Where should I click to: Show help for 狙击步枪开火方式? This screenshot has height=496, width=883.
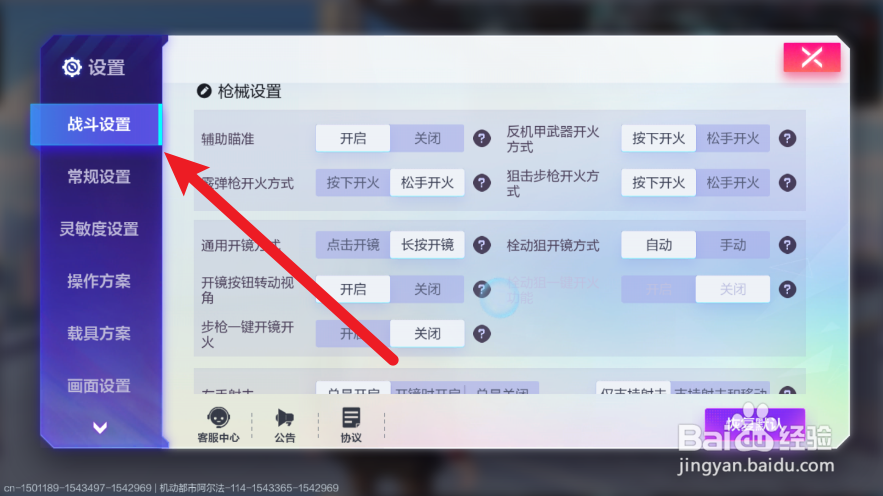[787, 182]
